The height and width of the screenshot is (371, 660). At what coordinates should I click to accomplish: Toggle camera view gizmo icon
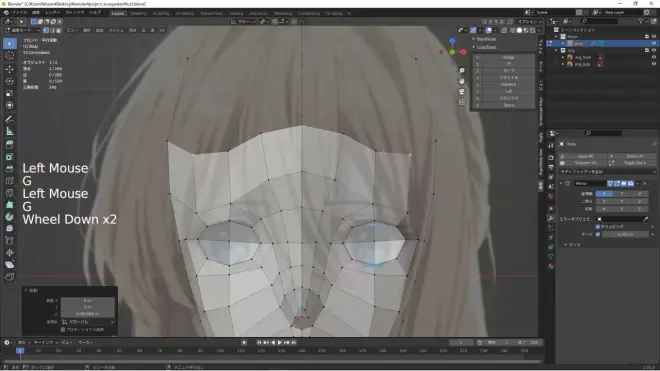coord(462,91)
